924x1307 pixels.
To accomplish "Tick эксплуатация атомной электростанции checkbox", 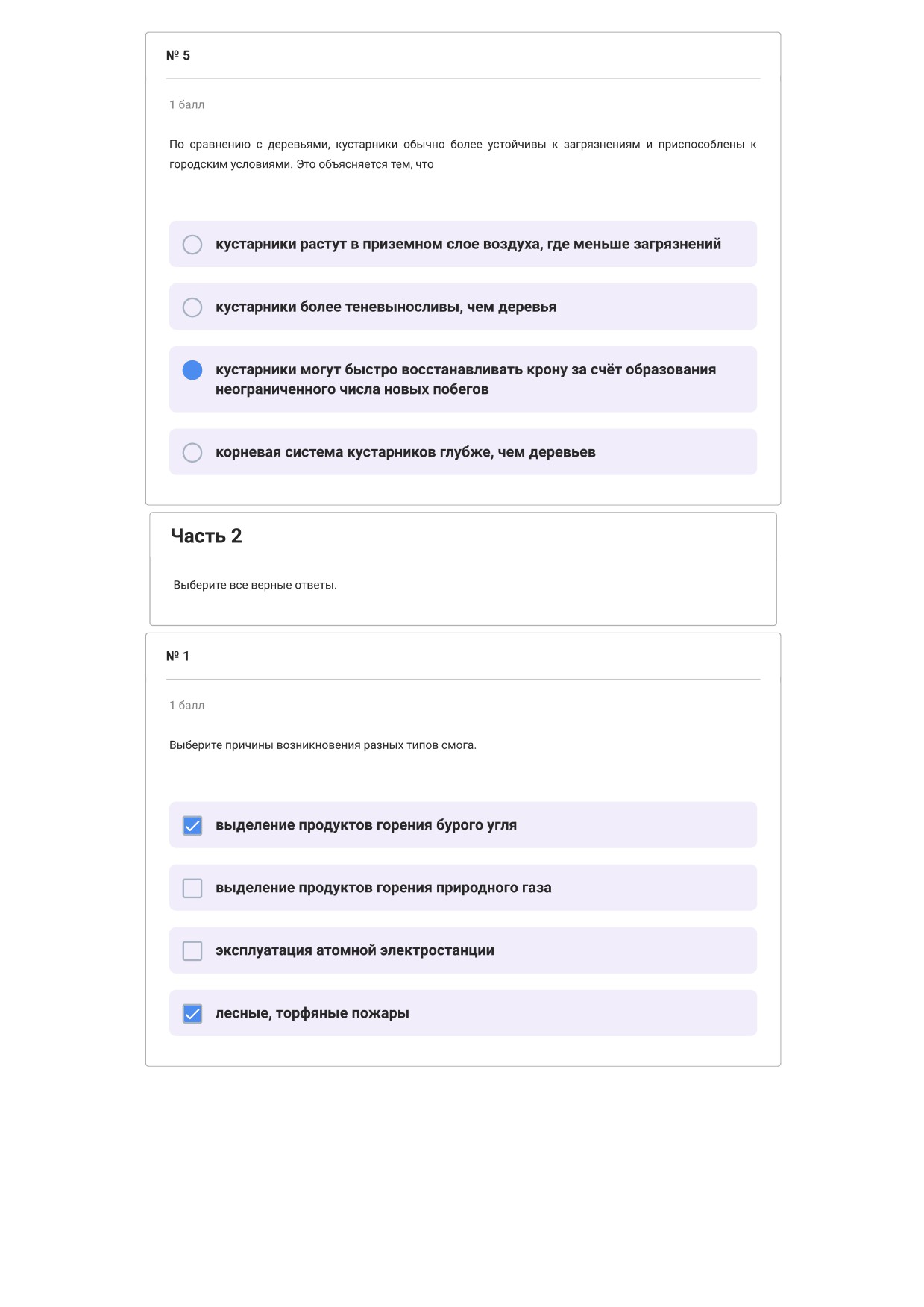I will coord(192,950).
